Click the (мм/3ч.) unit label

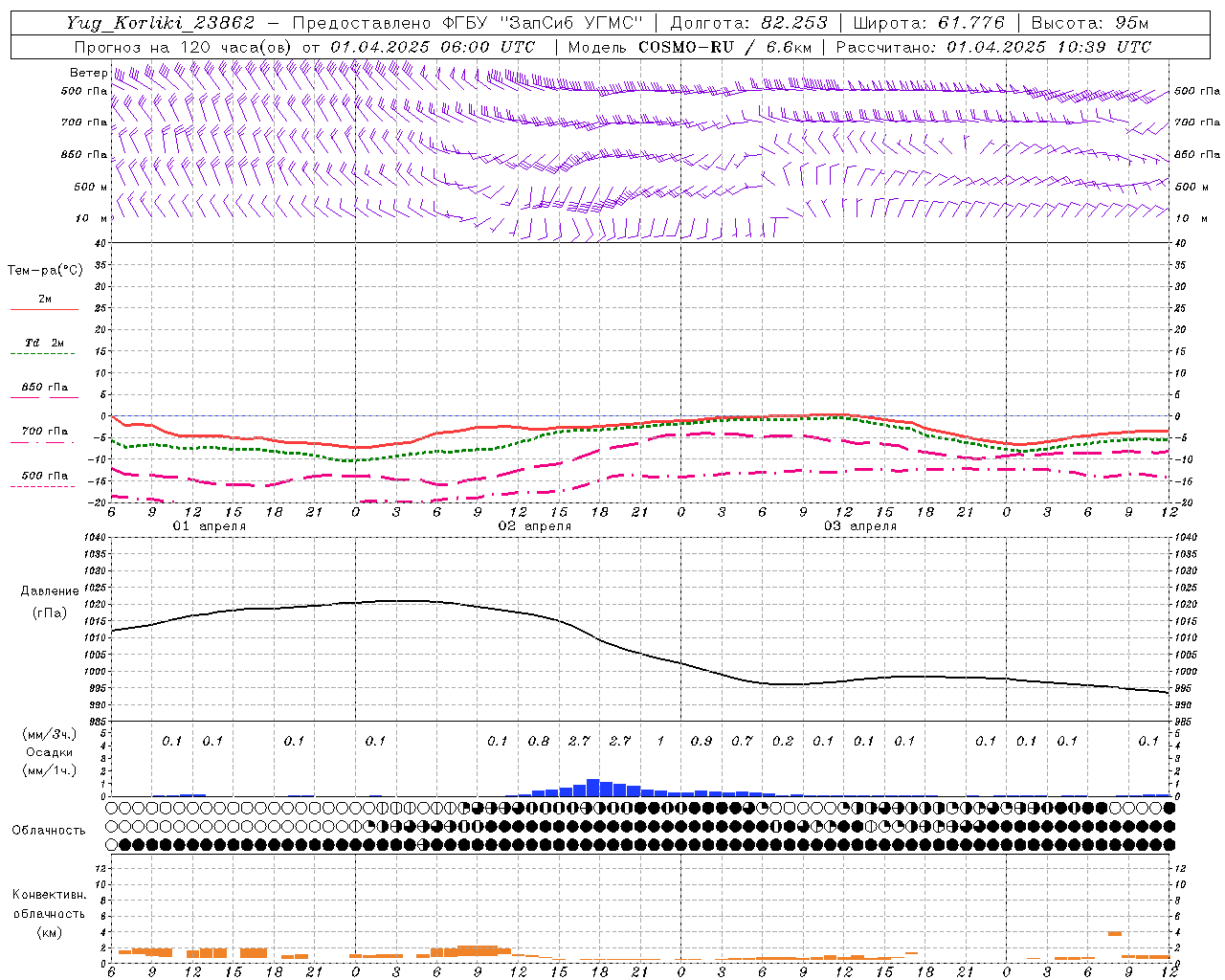[50, 734]
